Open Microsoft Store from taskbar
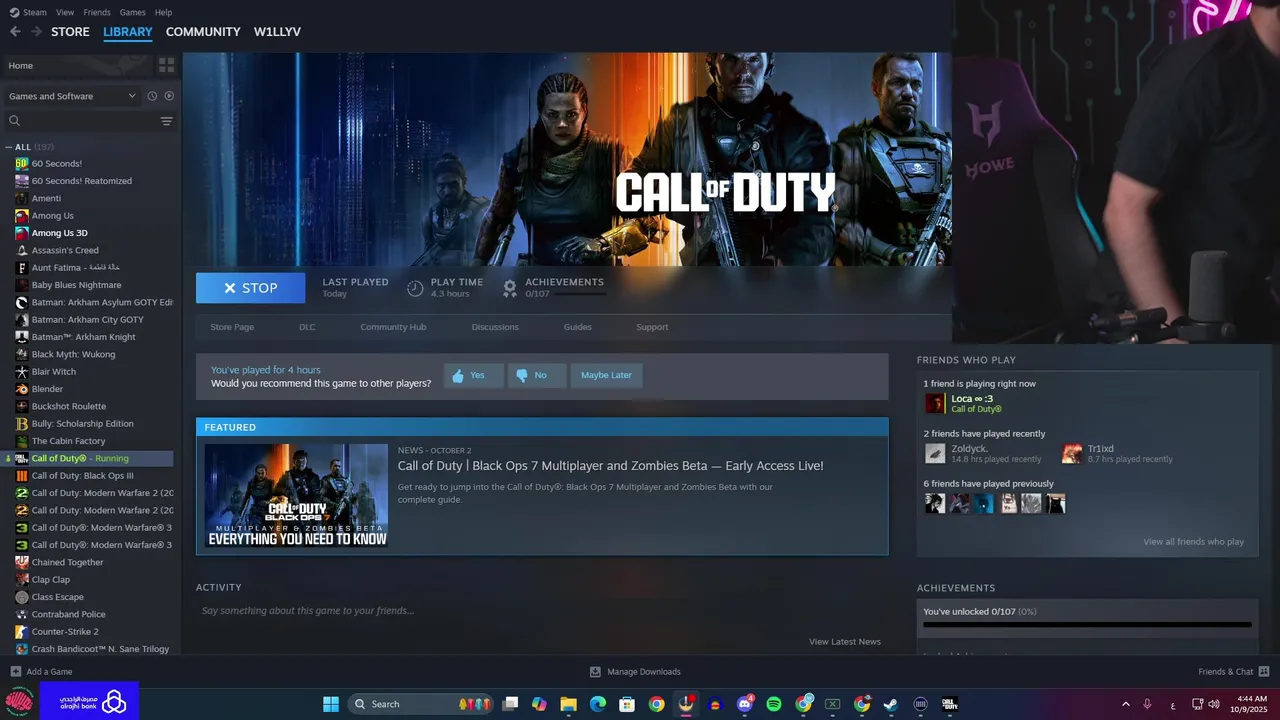Screen dimensions: 1280x720 (x=627, y=704)
